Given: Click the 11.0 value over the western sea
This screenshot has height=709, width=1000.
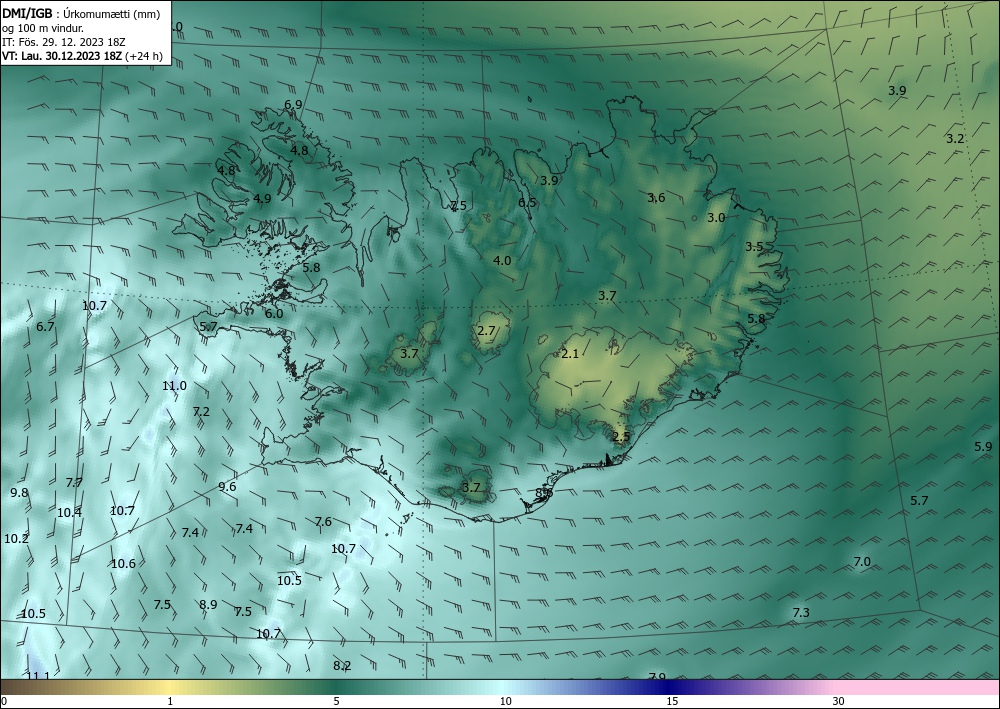Looking at the screenshot, I should point(174,386).
